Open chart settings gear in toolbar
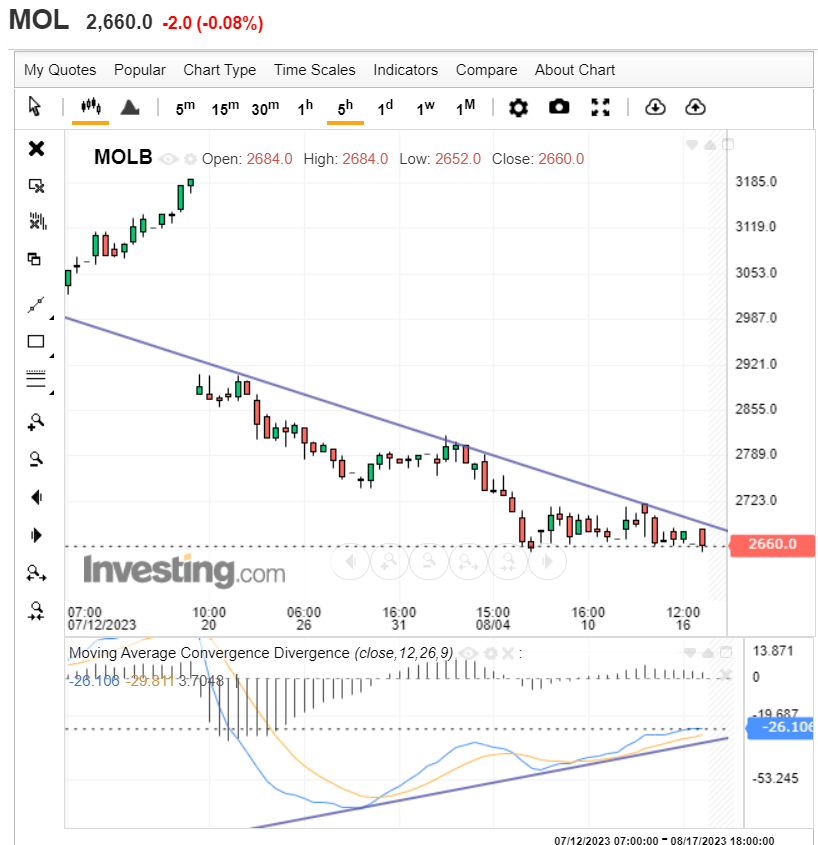Viewport: 818px width, 845px height. pyautogui.click(x=518, y=108)
